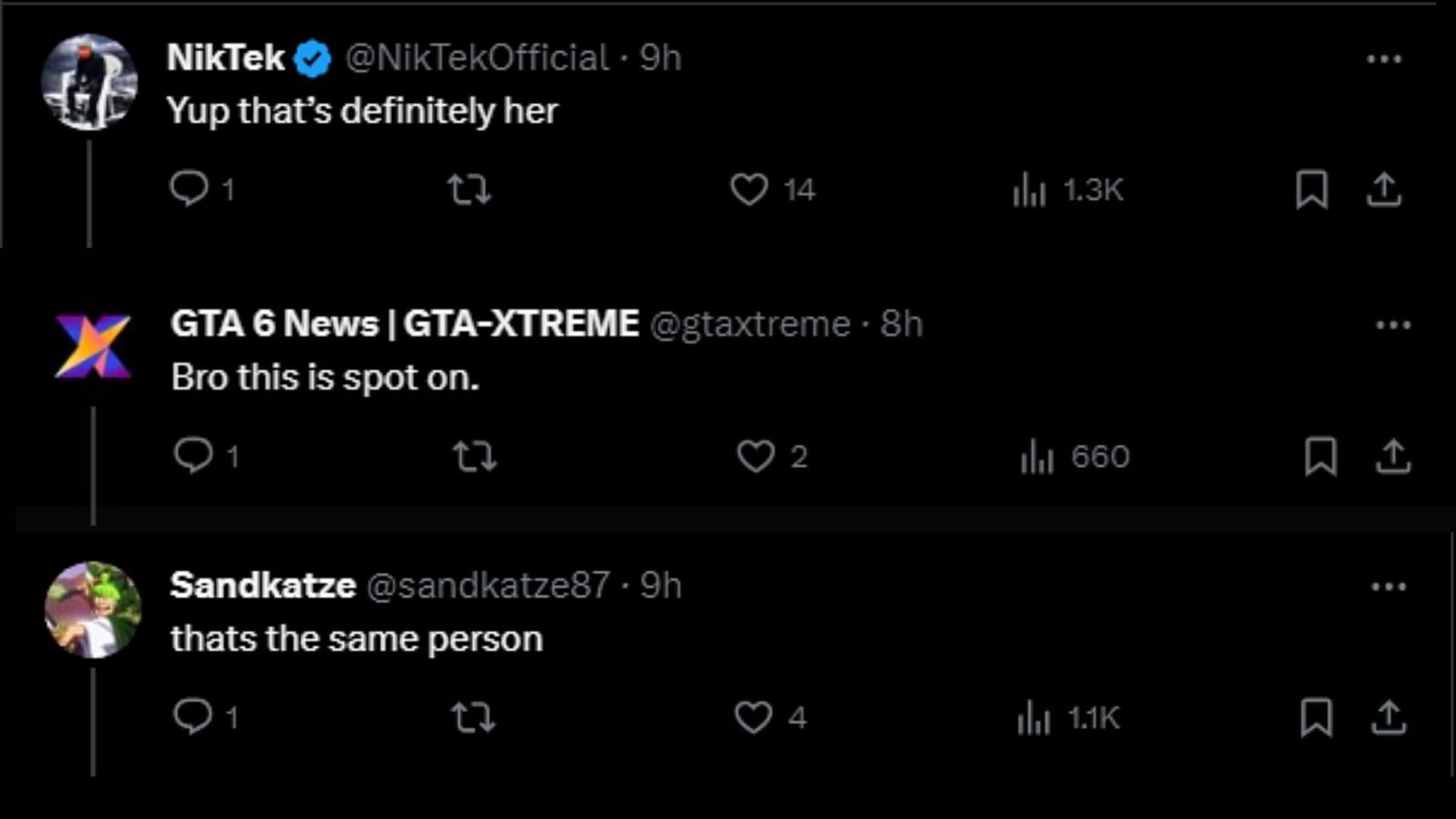Like NikTek's tweet with 14 likes
Viewport: 1456px width, 819px height.
(x=749, y=189)
